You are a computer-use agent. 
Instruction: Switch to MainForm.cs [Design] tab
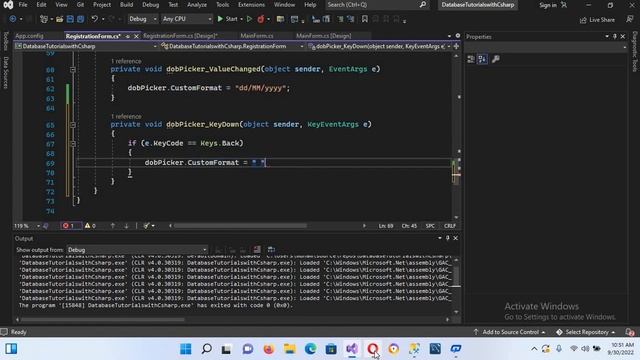coord(323,36)
